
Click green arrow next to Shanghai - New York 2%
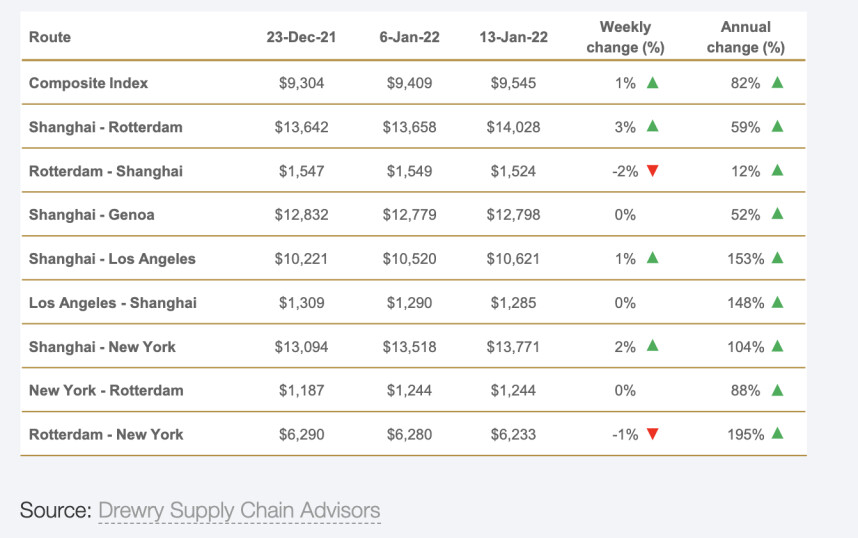(x=652, y=346)
